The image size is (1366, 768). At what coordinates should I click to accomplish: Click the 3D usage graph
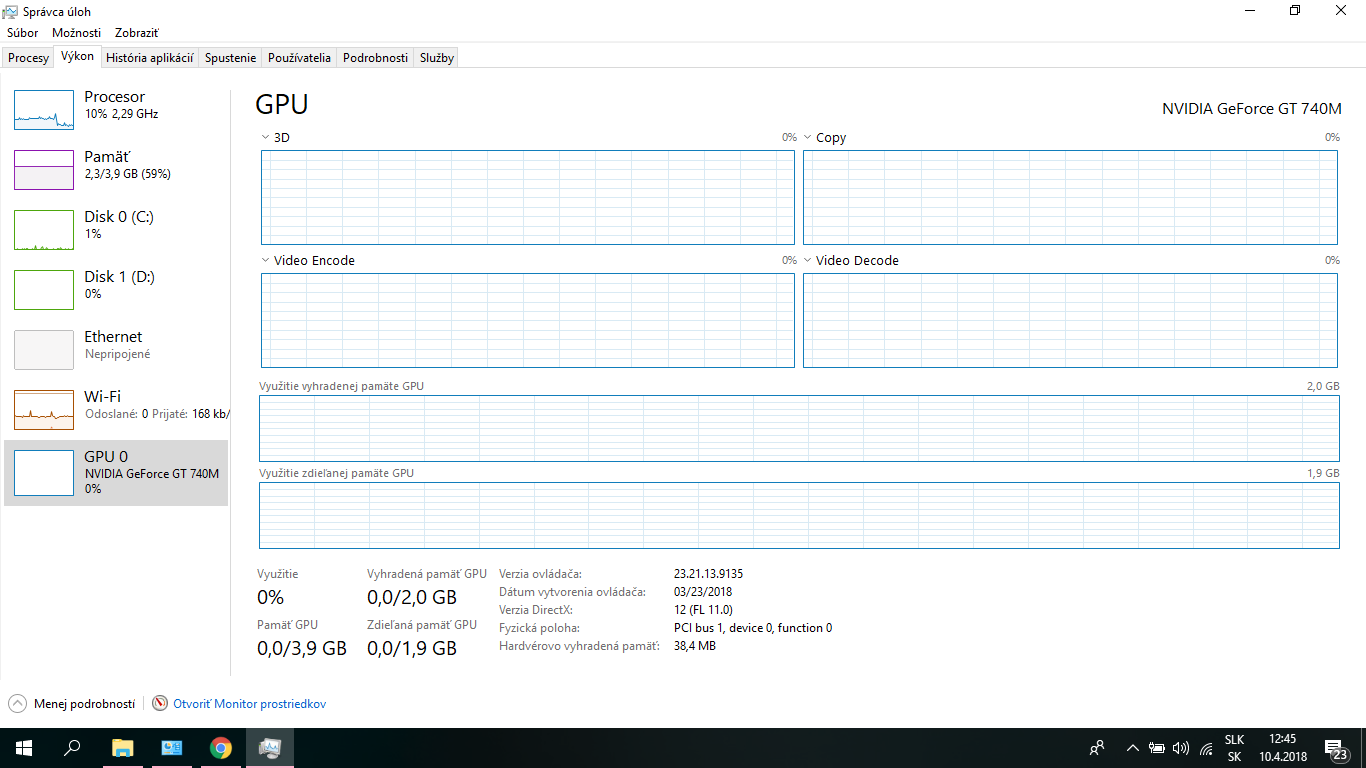(x=528, y=197)
